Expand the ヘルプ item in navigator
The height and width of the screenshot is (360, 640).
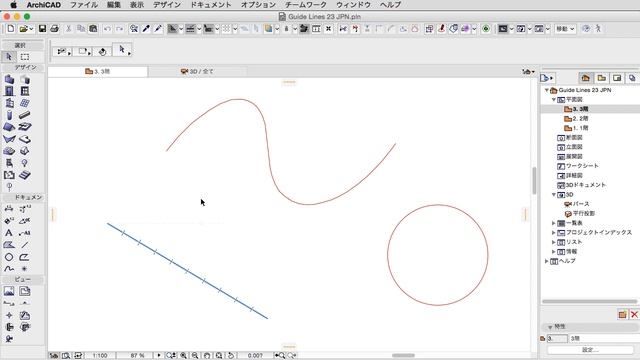click(547, 261)
